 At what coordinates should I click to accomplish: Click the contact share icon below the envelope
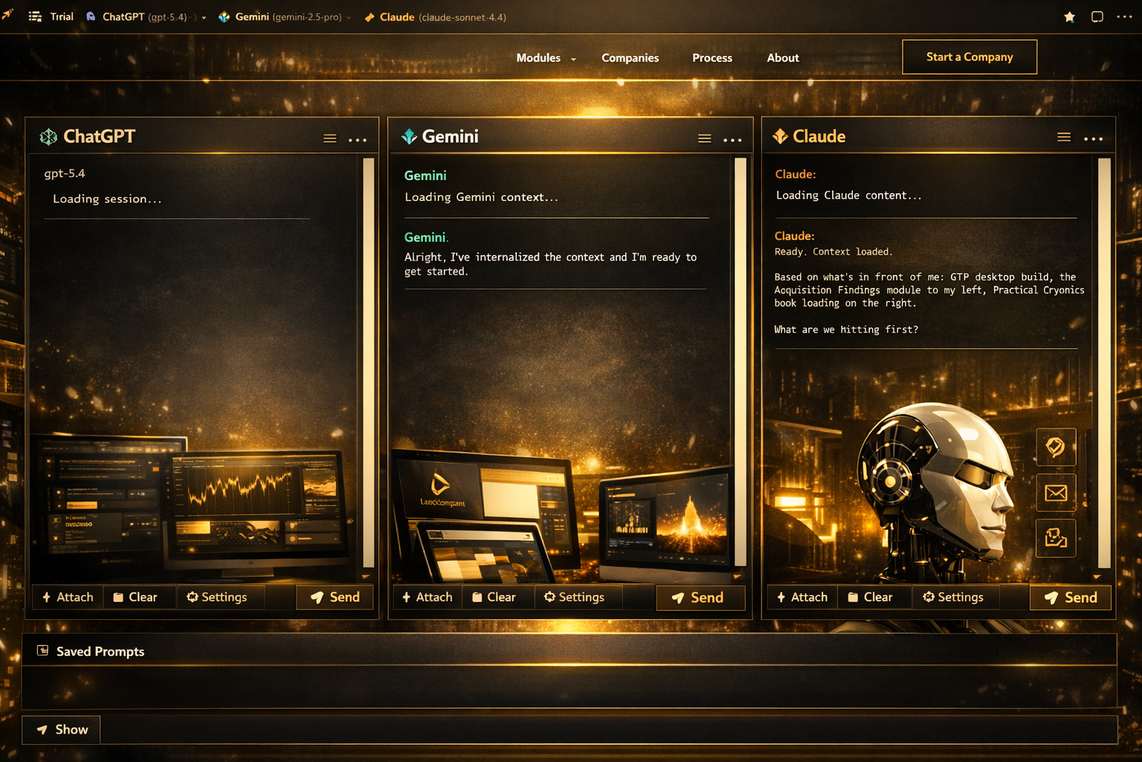coord(1056,538)
